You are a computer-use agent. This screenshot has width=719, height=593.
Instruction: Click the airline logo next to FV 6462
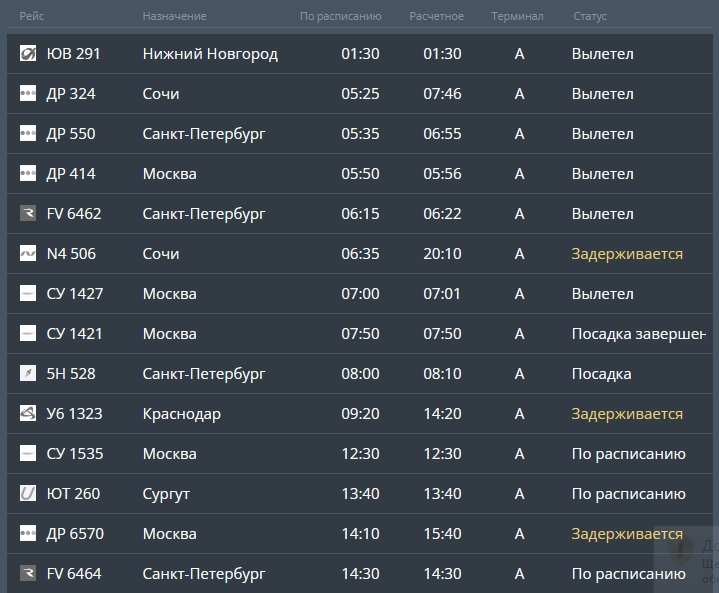(x=28, y=214)
